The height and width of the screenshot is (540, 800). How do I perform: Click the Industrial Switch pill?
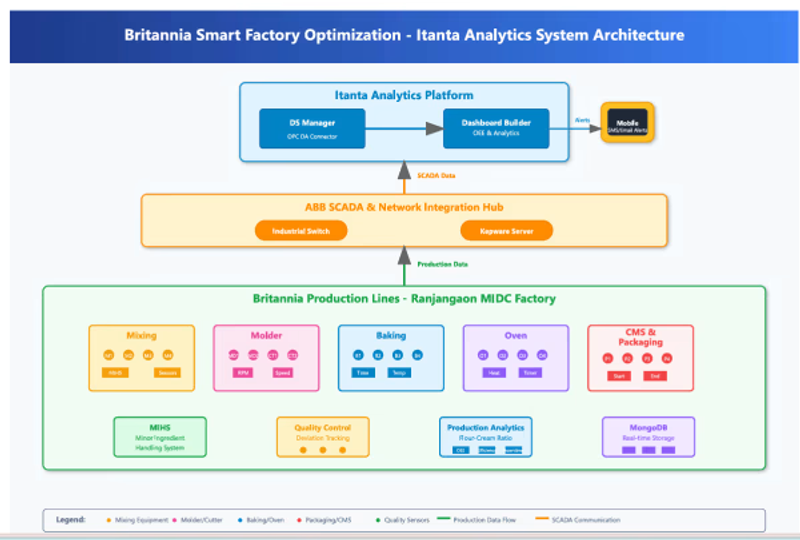[x=301, y=231]
